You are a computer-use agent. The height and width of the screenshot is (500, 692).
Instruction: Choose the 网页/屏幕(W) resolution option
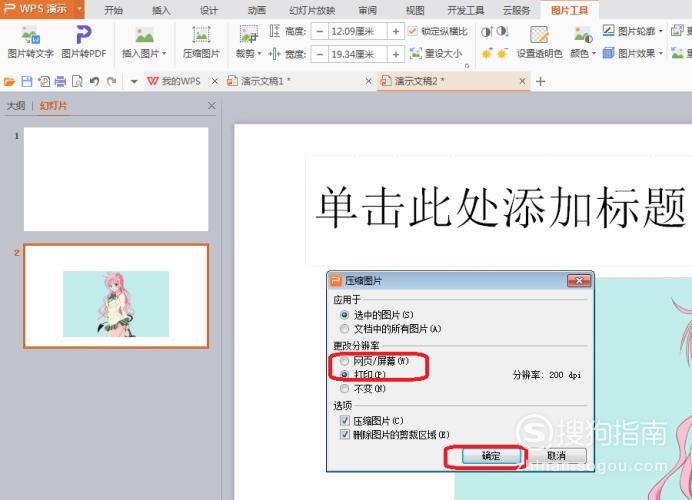344,361
